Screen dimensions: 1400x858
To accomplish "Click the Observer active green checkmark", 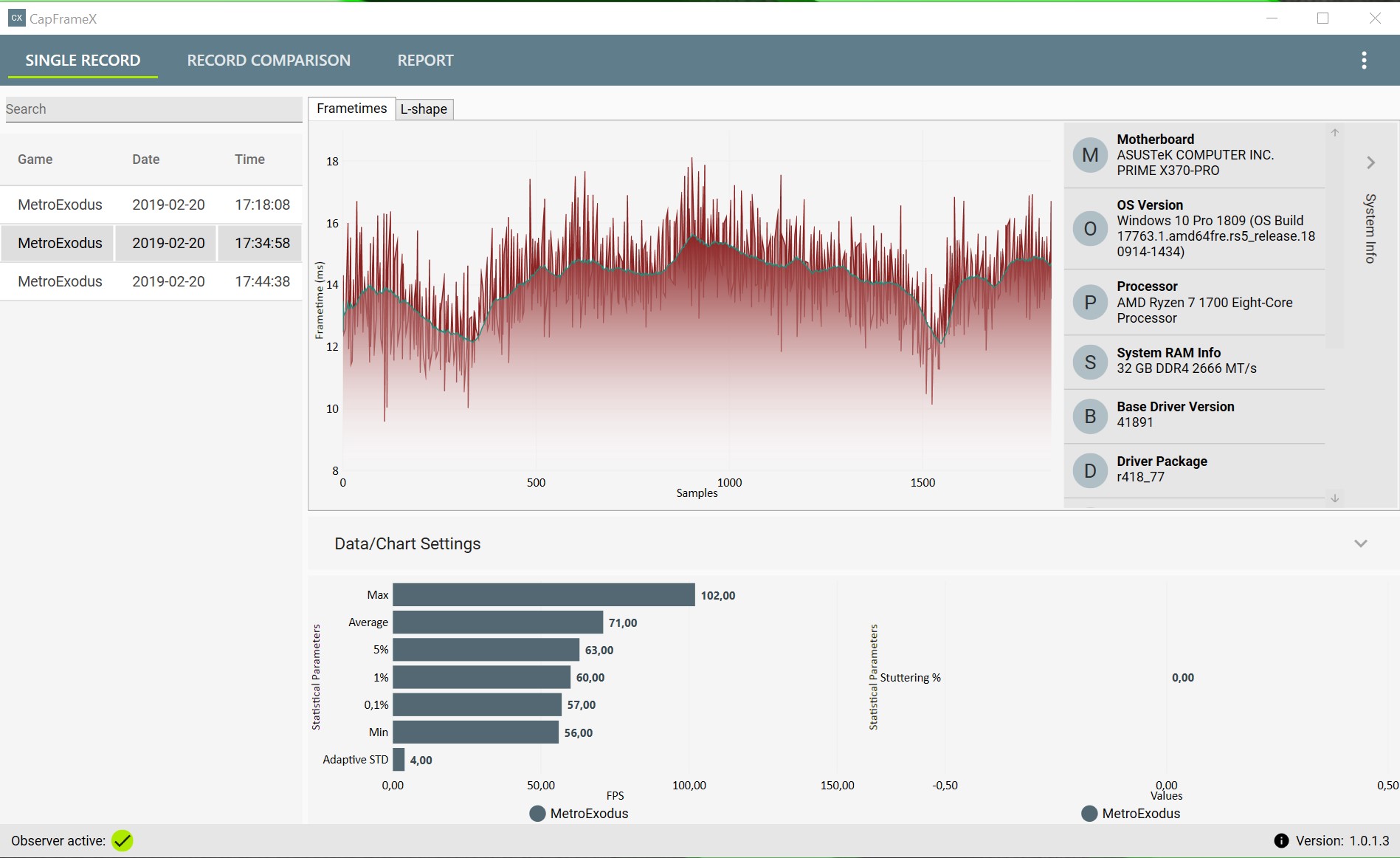I will (x=123, y=841).
